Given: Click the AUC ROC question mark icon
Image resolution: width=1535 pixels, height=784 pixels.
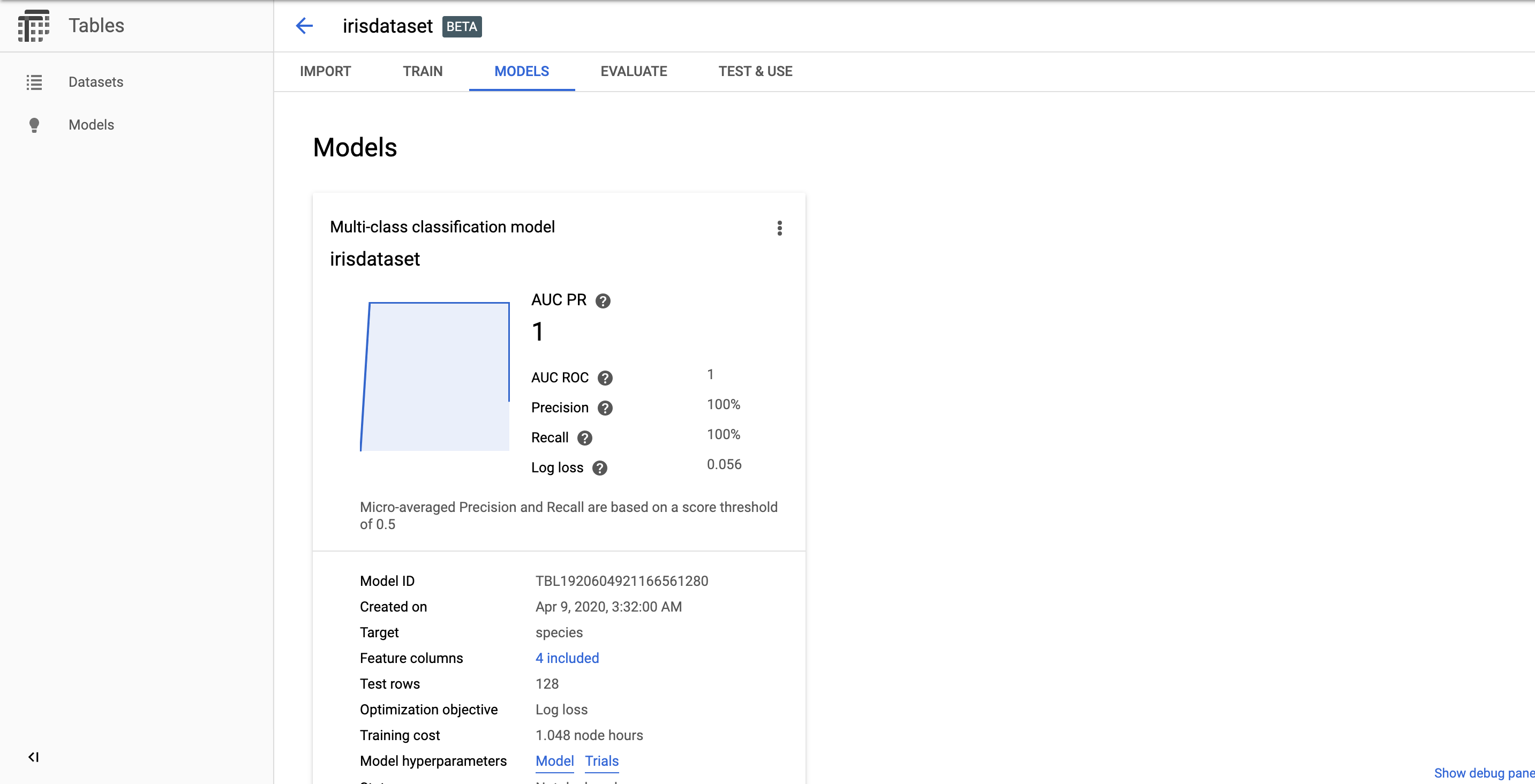Looking at the screenshot, I should pyautogui.click(x=605, y=378).
